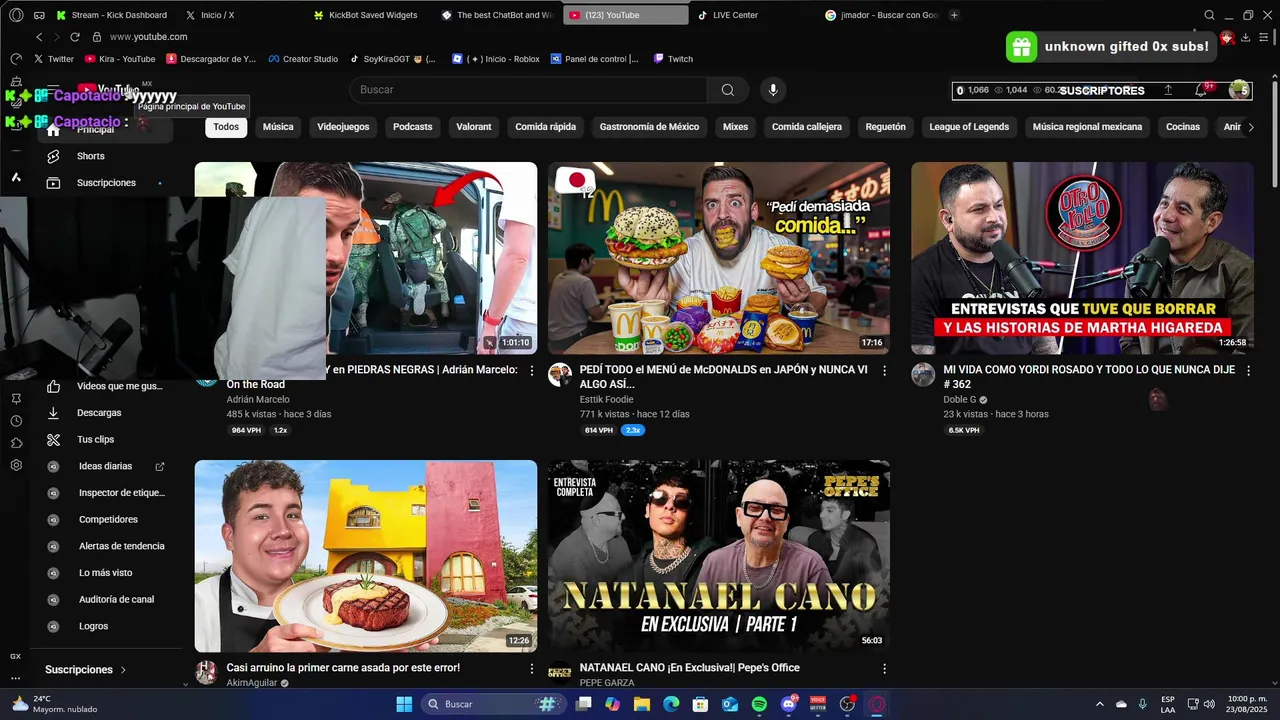Select the Todos filter chip

pos(226,127)
